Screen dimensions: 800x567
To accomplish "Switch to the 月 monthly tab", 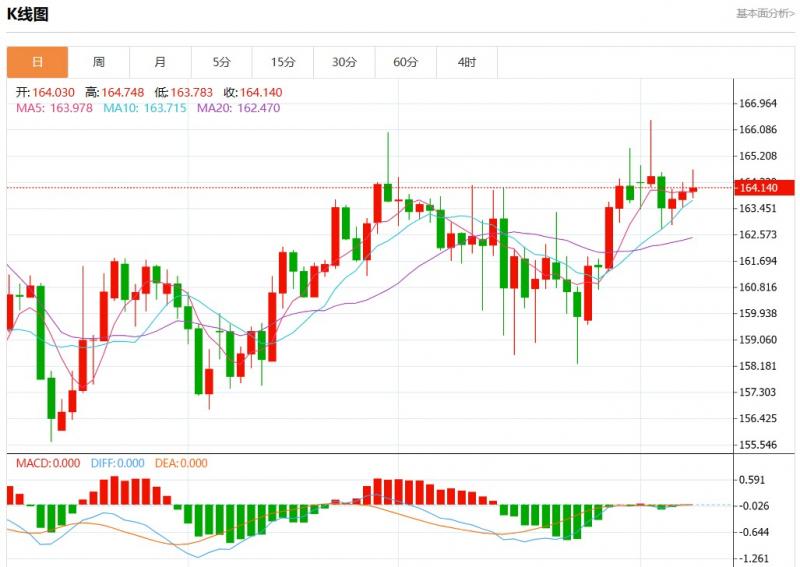I will click(160, 62).
